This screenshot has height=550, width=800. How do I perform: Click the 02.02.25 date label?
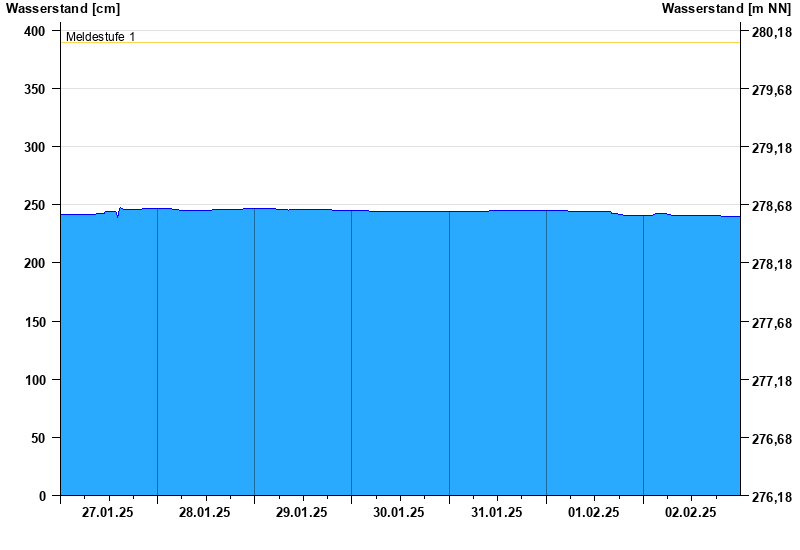[691, 513]
